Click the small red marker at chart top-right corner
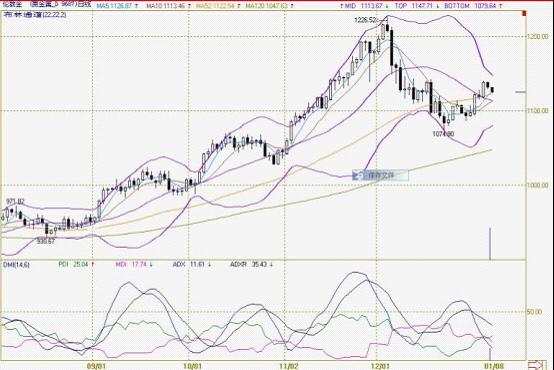Image resolution: width=554 pixels, height=370 pixels. (x=524, y=13)
